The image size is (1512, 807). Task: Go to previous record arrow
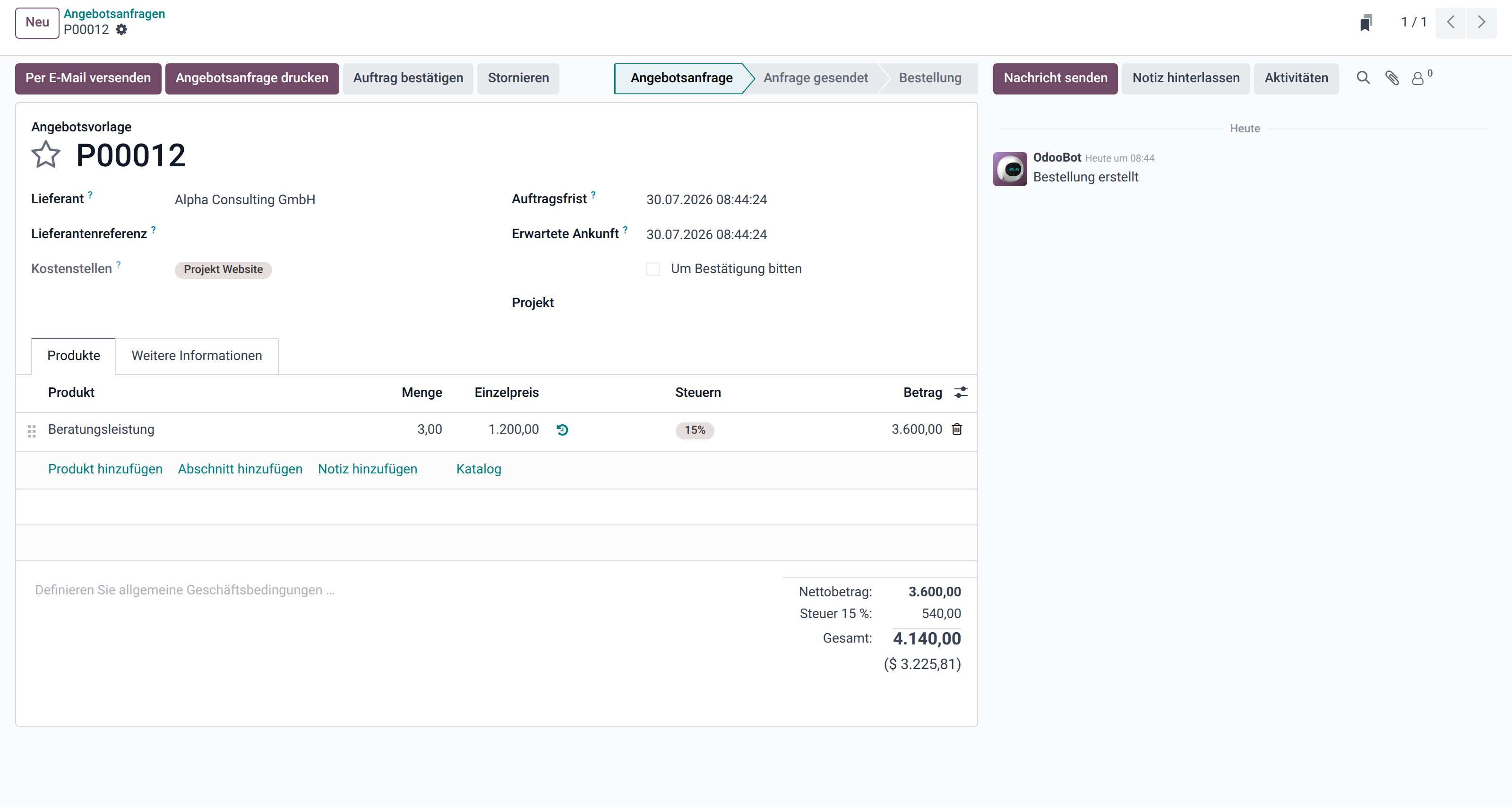1451,22
